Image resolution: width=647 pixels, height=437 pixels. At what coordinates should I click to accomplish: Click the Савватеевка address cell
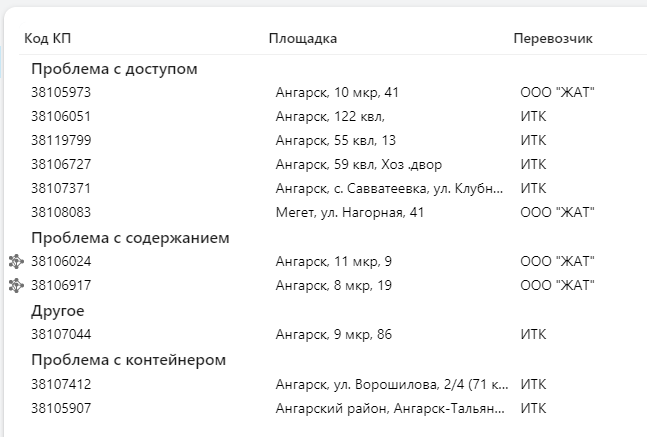click(x=389, y=189)
